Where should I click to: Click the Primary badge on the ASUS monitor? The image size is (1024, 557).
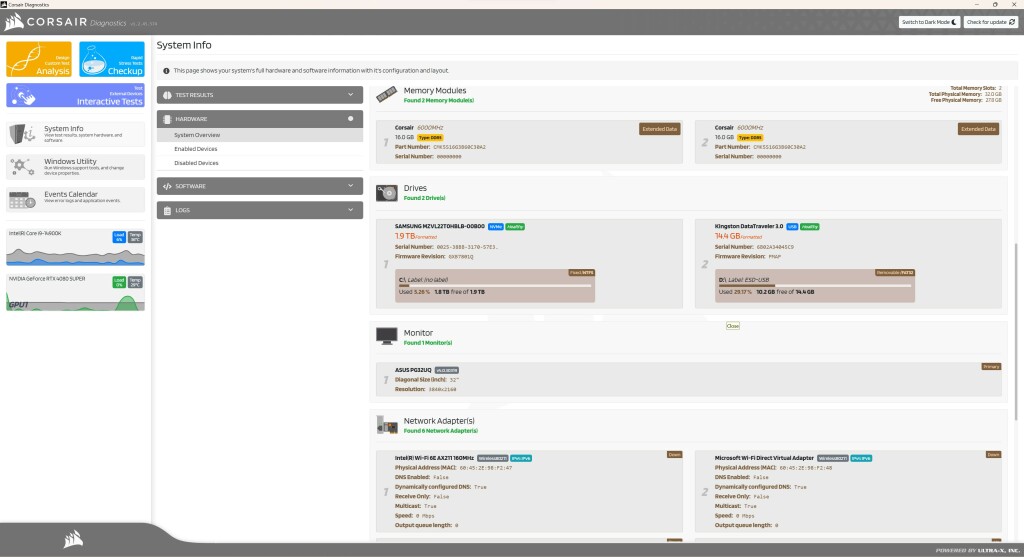[x=991, y=366]
